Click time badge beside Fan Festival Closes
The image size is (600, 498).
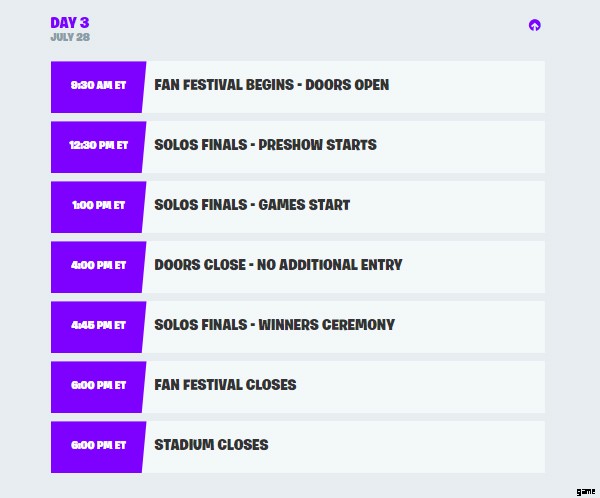[x=98, y=386]
